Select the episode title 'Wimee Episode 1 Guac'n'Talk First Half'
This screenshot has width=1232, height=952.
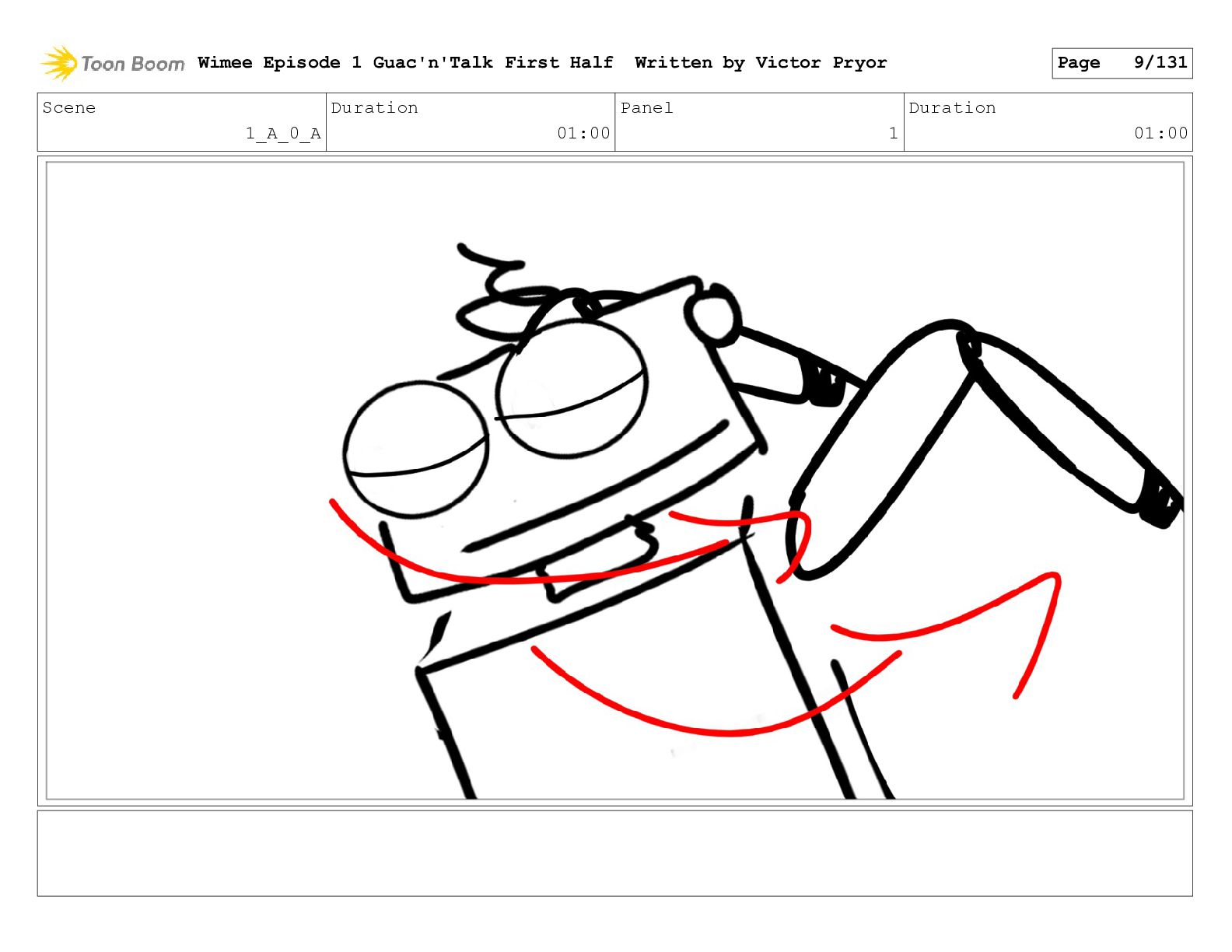[405, 62]
